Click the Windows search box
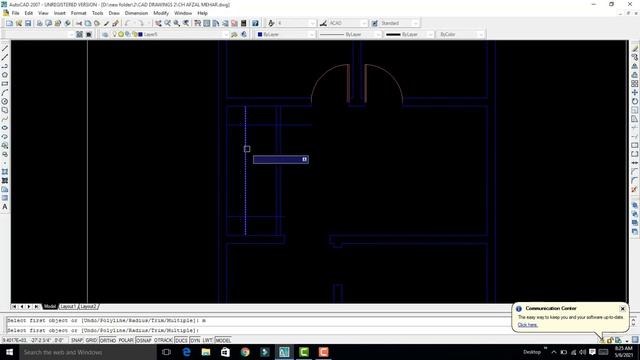 87,352
